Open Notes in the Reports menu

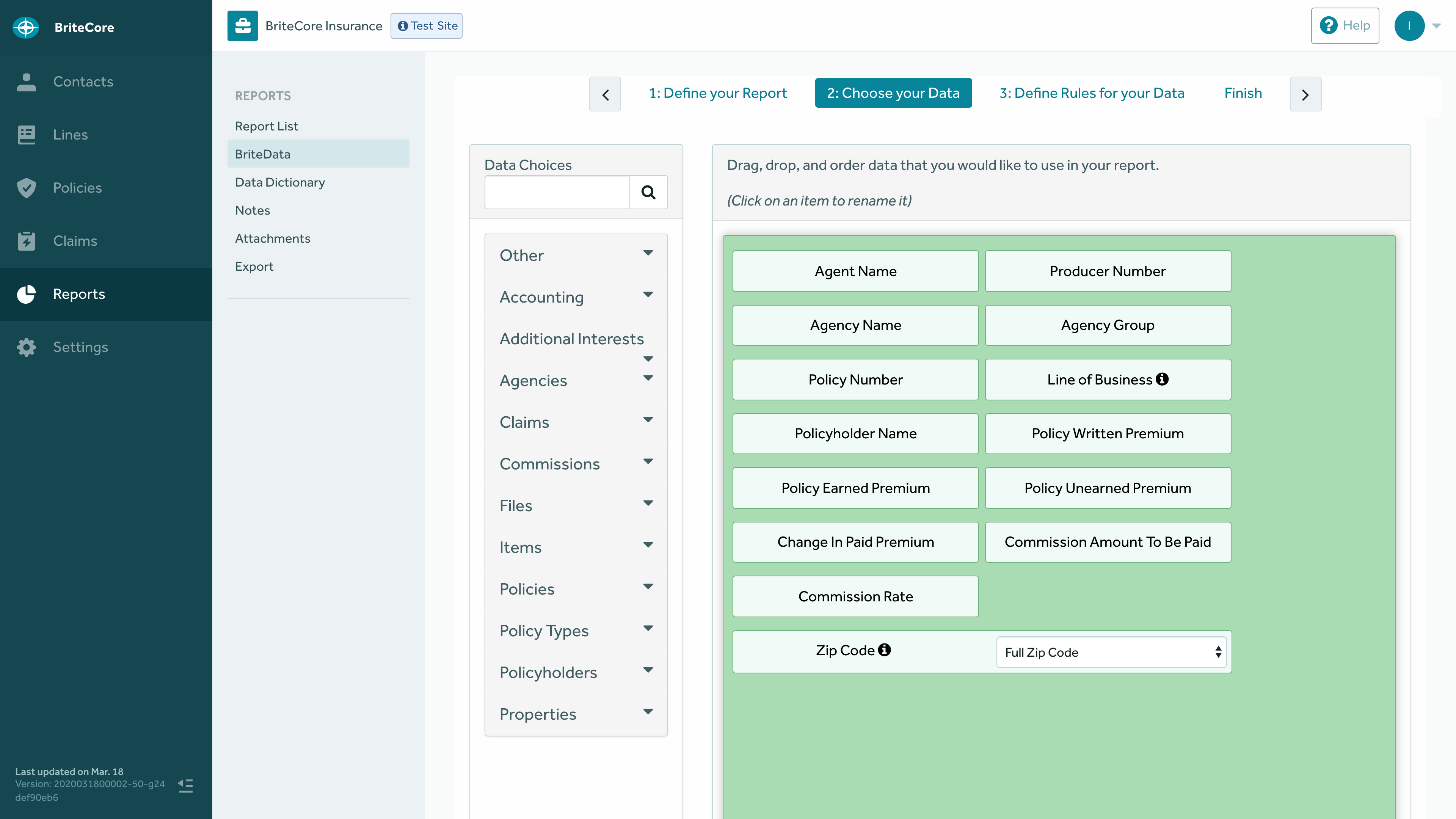(318, 210)
